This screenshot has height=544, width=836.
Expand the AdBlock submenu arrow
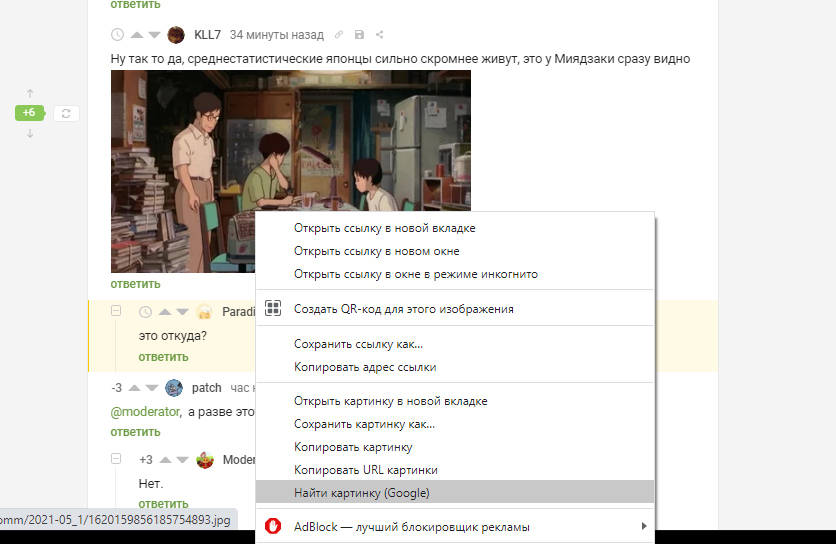tap(644, 526)
